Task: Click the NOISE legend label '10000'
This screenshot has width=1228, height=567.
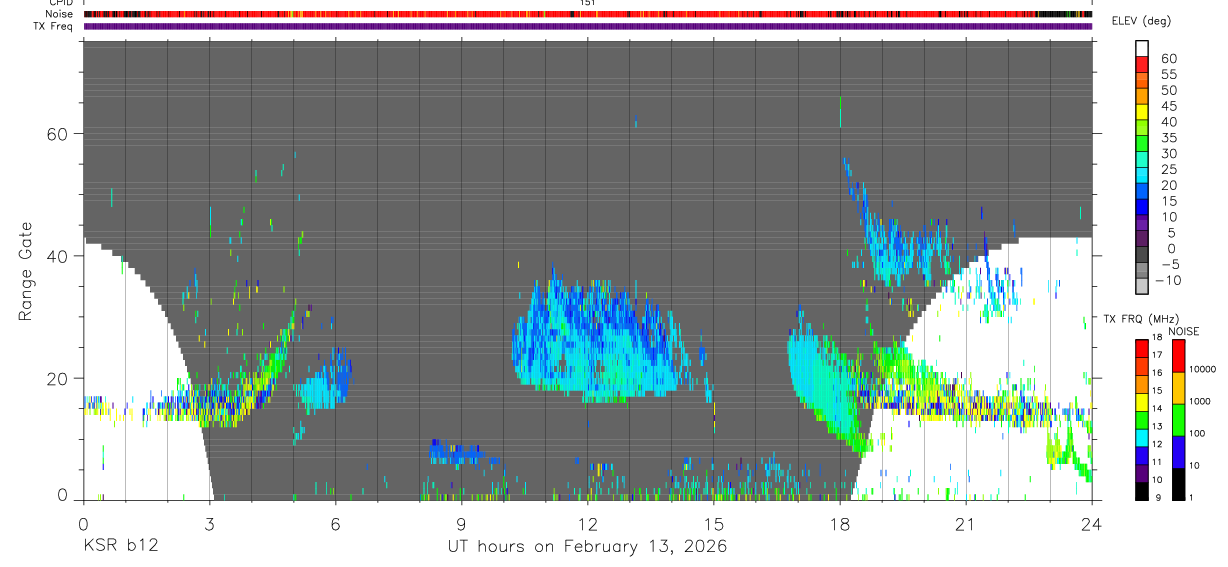Action: 1201,370
